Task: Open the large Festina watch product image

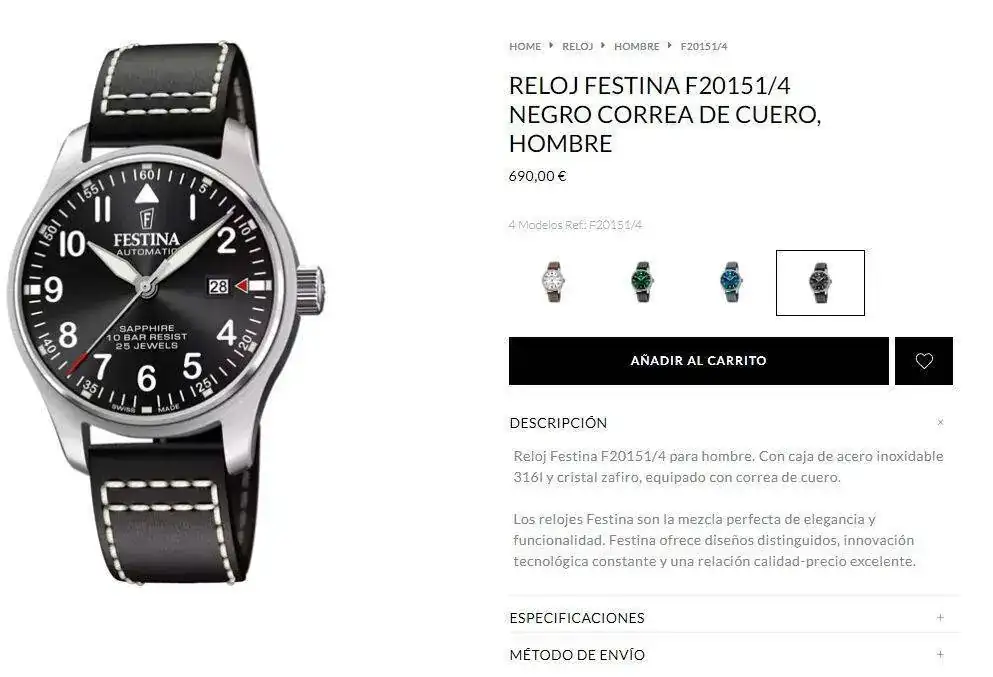Action: [166, 311]
